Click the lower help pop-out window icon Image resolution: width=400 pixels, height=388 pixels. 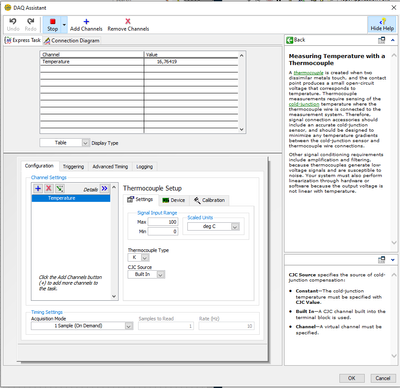click(382, 259)
